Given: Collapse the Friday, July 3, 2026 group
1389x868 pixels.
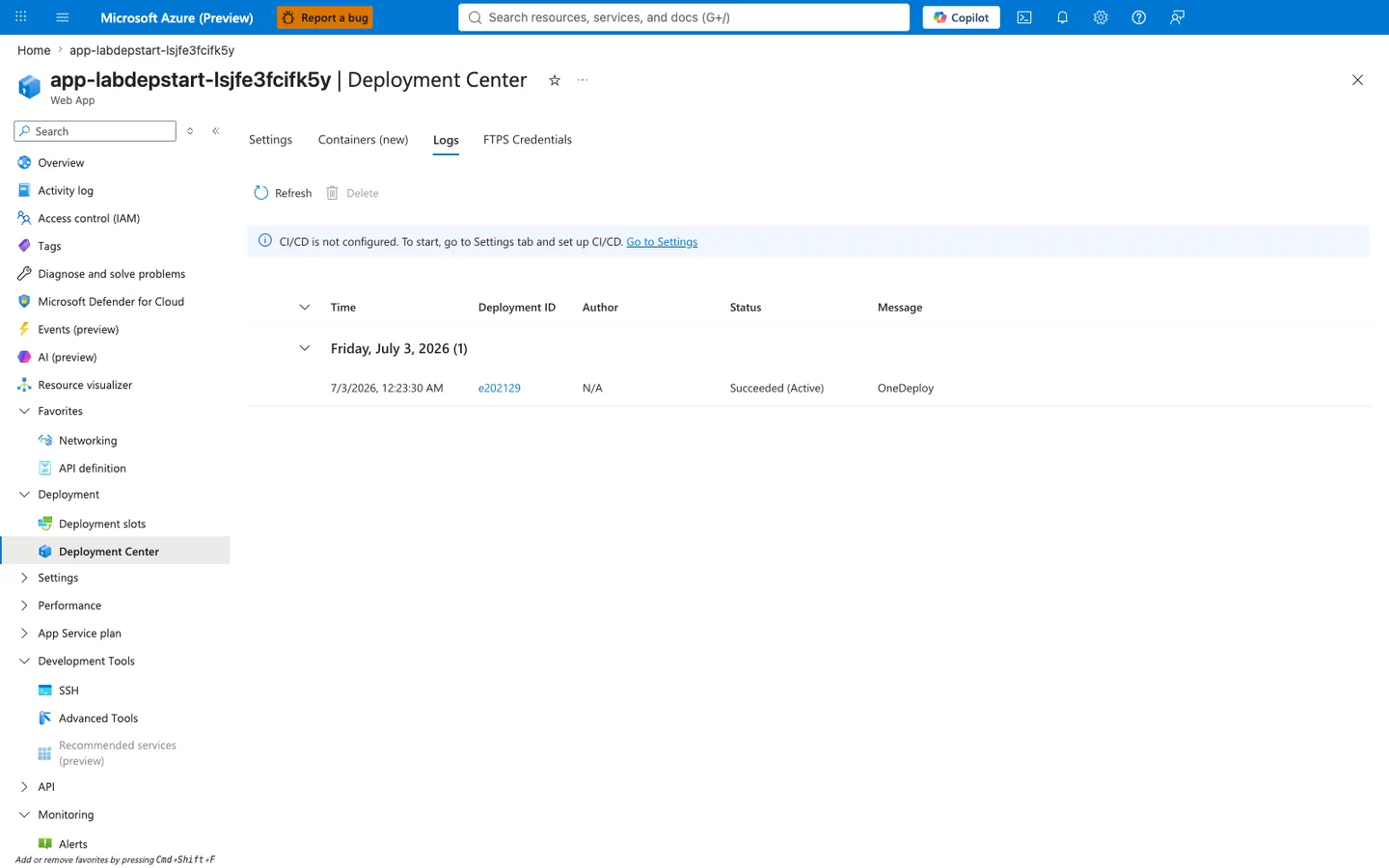Looking at the screenshot, I should tap(305, 348).
